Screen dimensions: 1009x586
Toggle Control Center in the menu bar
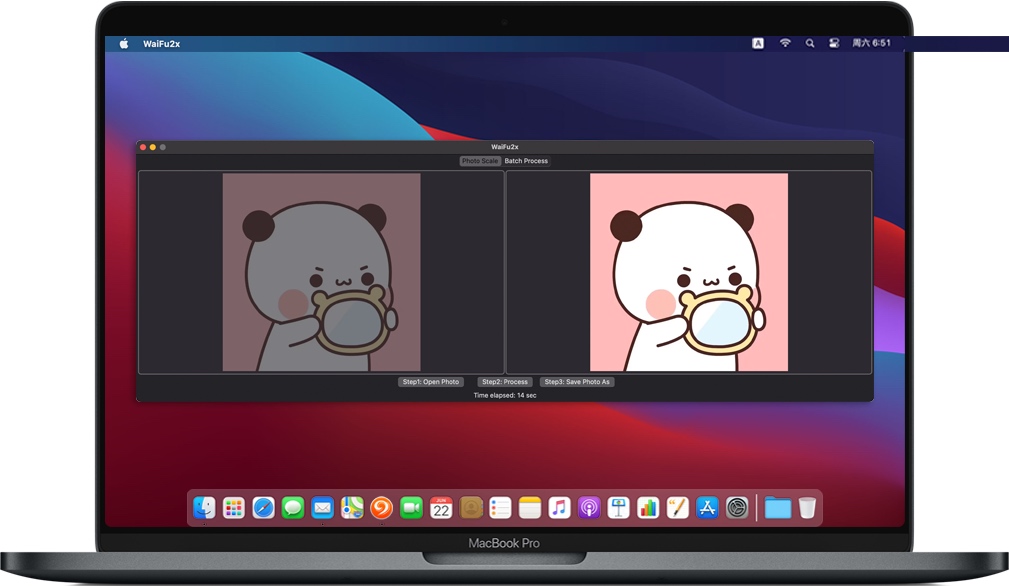tap(834, 43)
